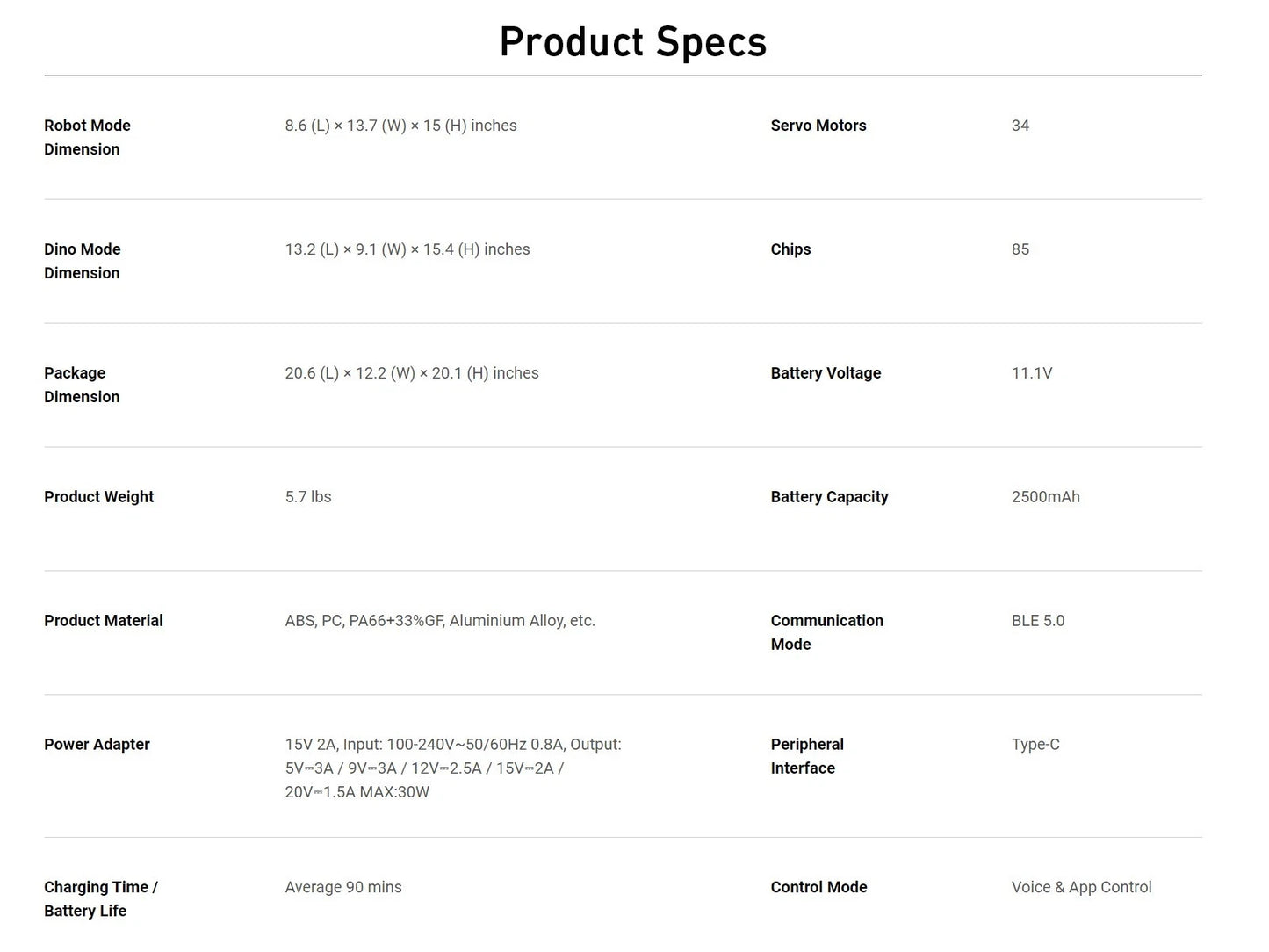Click the Power Adapter specification text
Screen dimensions: 1269x952
[x=453, y=768]
